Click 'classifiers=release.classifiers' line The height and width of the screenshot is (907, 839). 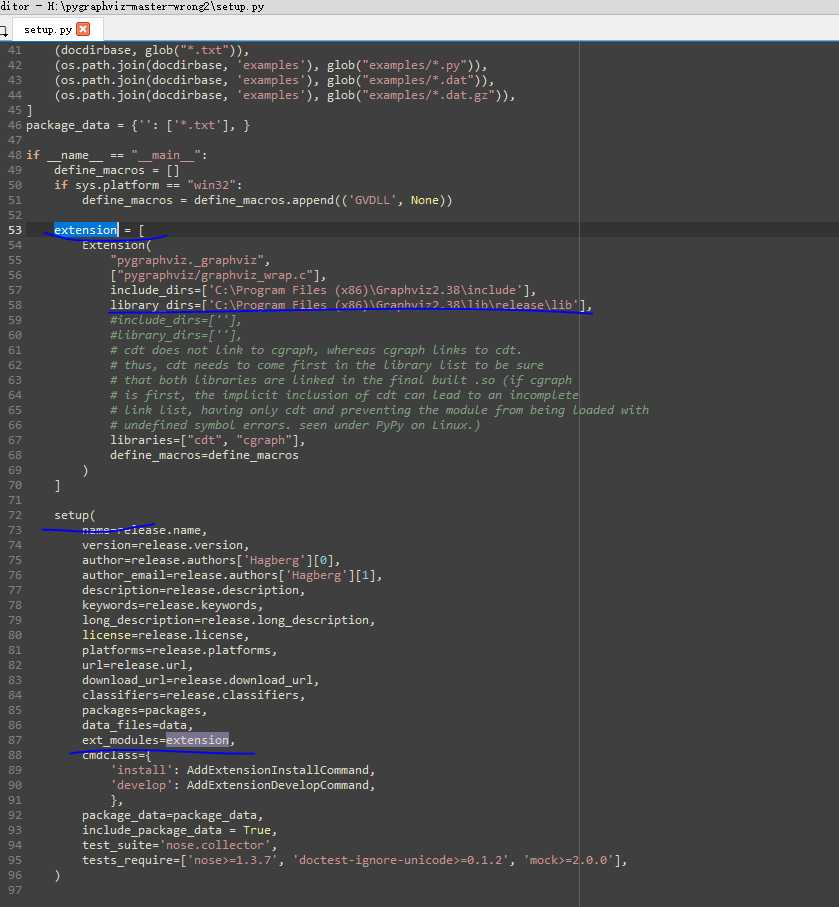[x=193, y=695]
